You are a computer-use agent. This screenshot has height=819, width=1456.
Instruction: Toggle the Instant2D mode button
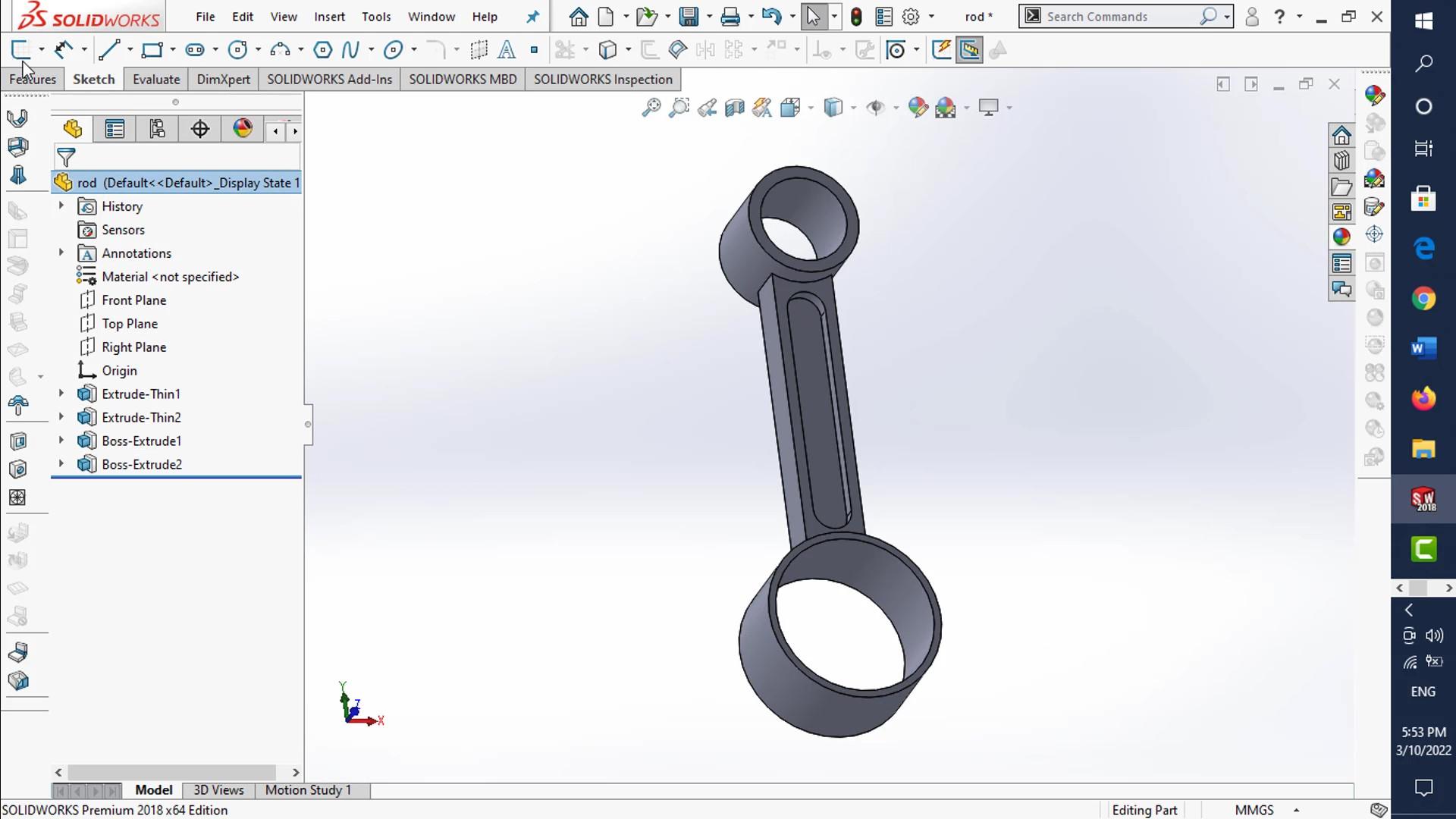click(x=969, y=49)
